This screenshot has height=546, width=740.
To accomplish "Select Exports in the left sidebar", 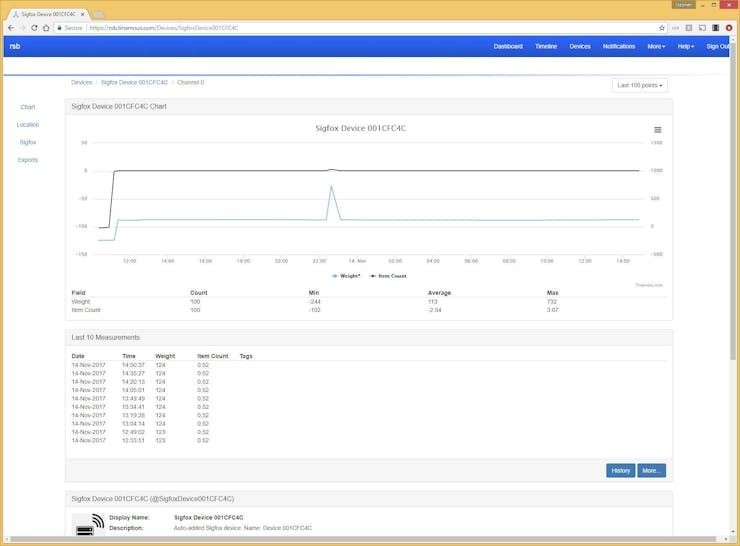I will click(x=28, y=160).
